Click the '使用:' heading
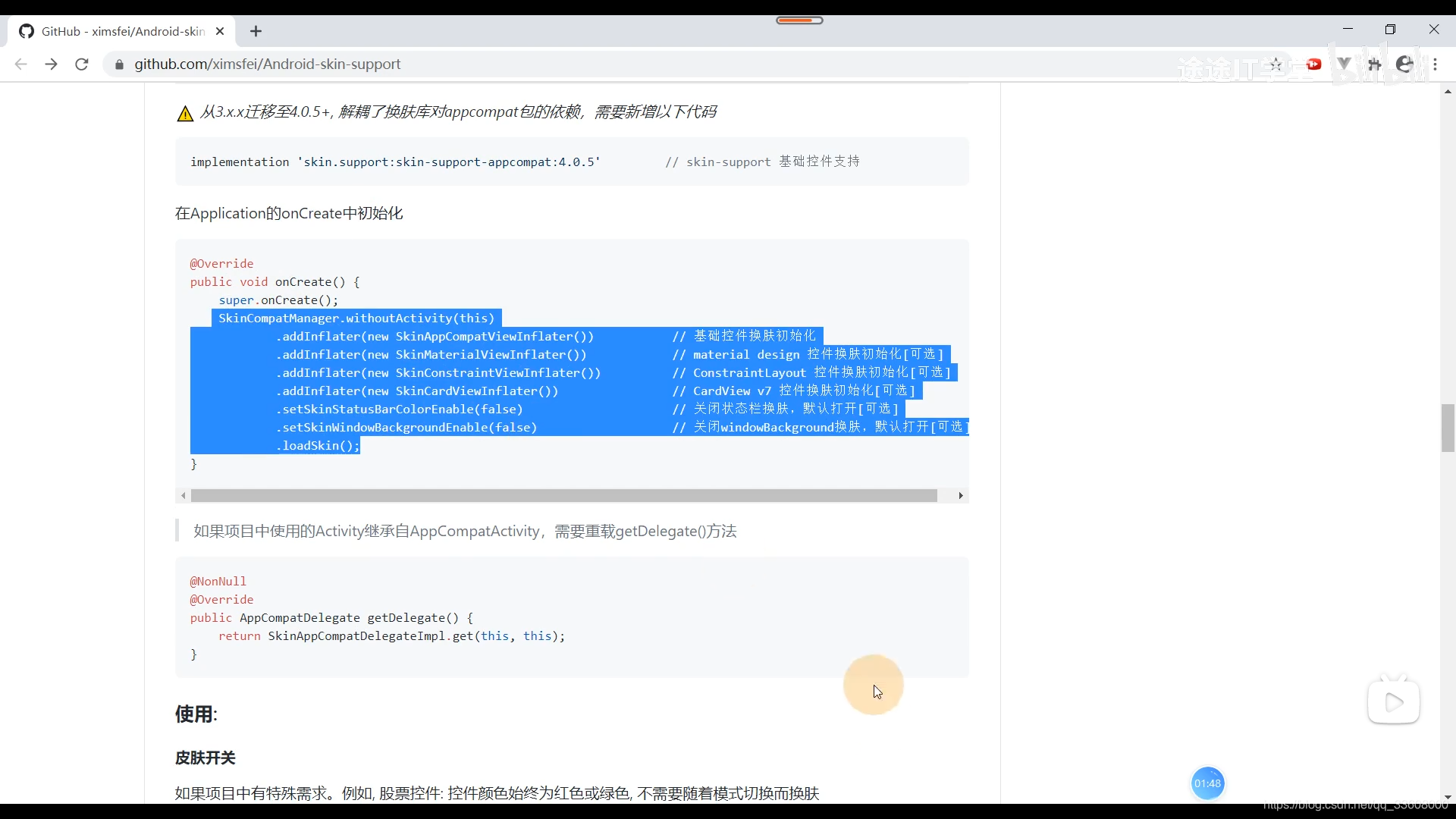Viewport: 1456px width, 819px height. click(196, 714)
